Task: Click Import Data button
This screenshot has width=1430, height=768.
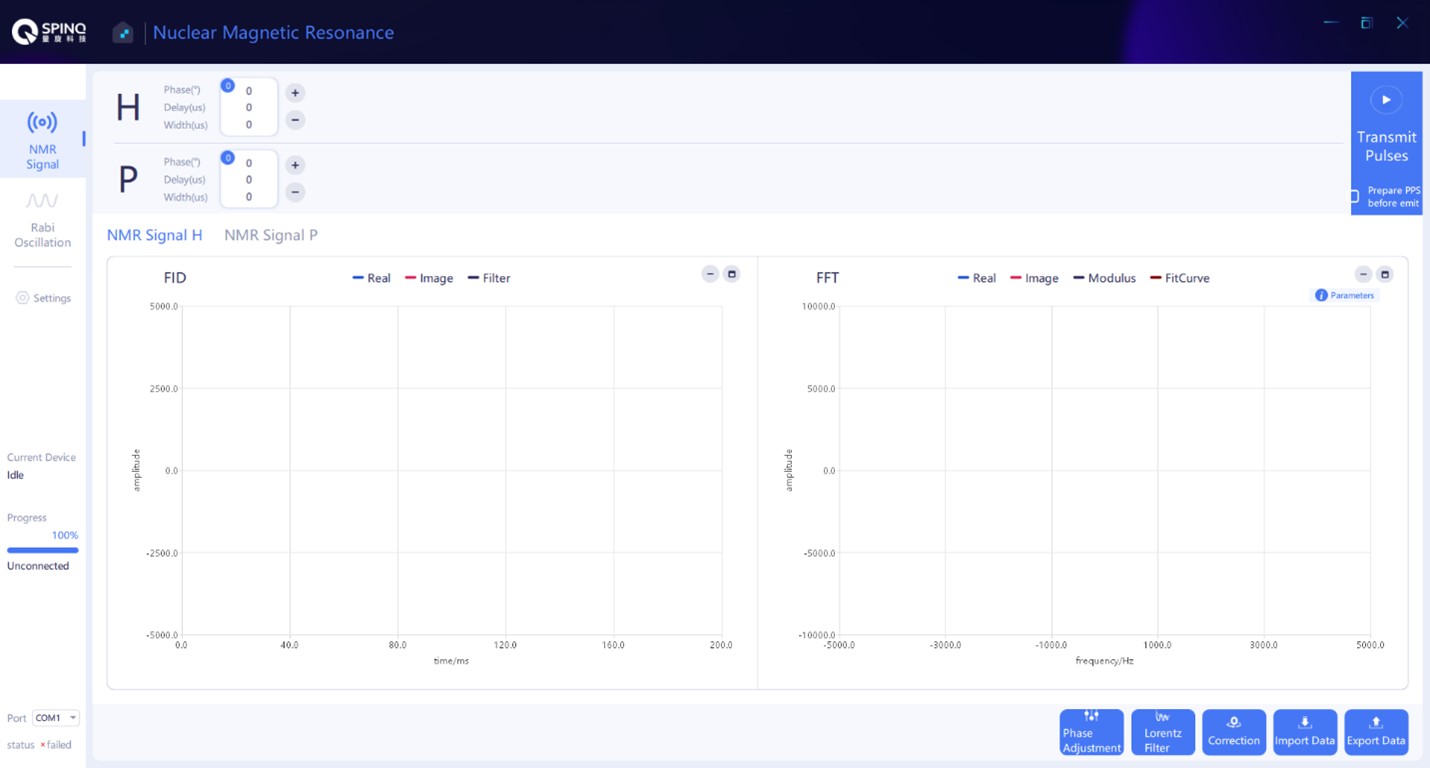Action: tap(1304, 732)
